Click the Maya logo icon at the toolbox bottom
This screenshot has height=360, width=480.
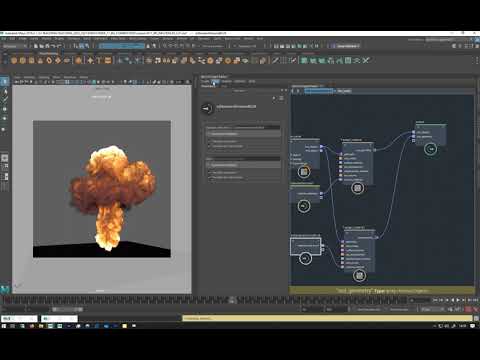(x=5, y=289)
